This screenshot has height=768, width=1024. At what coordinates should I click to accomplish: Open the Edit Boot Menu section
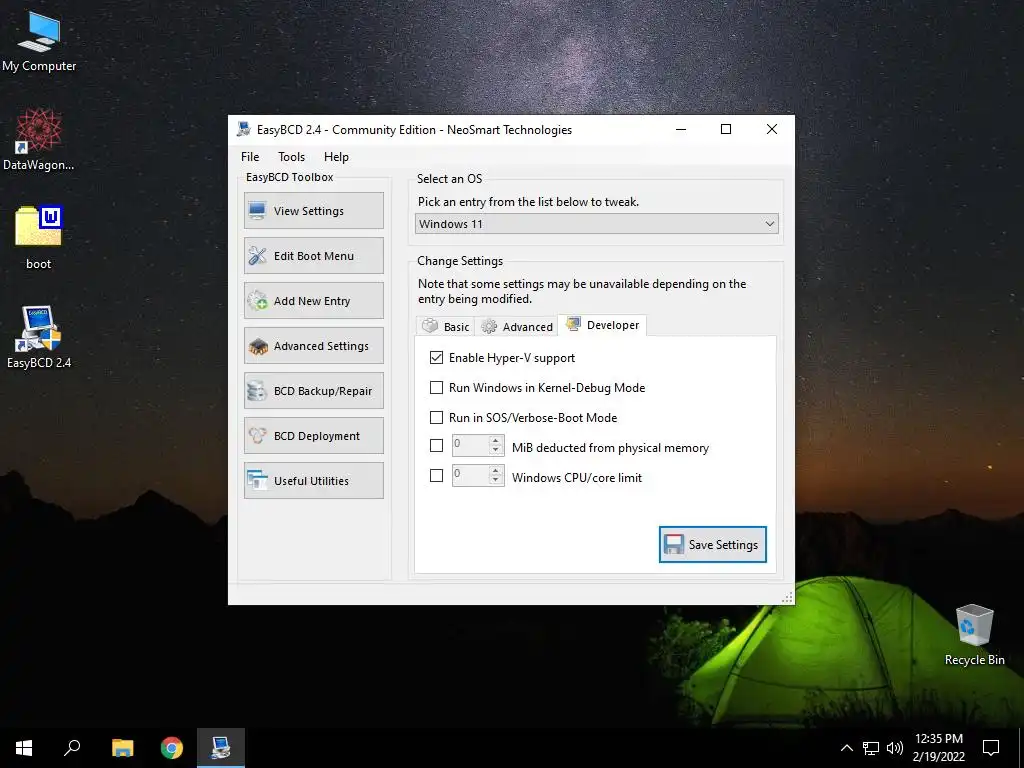pyautogui.click(x=313, y=255)
